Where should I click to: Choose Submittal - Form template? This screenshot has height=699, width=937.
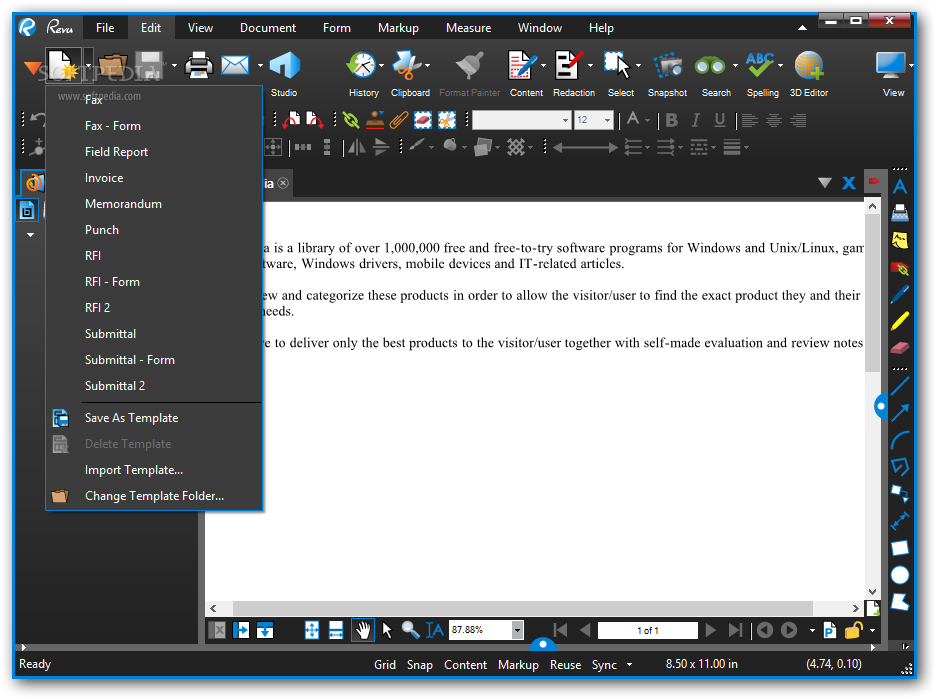[x=154, y=360]
